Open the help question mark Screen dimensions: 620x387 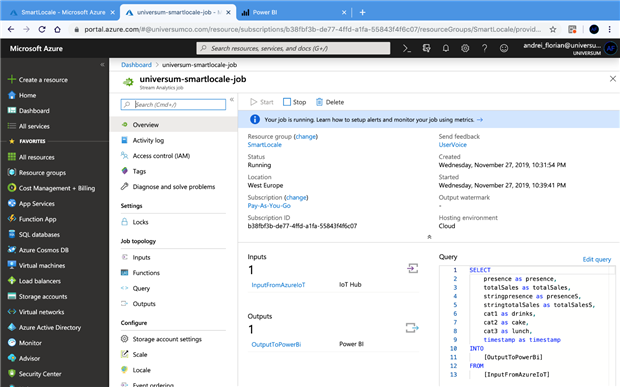(484, 48)
